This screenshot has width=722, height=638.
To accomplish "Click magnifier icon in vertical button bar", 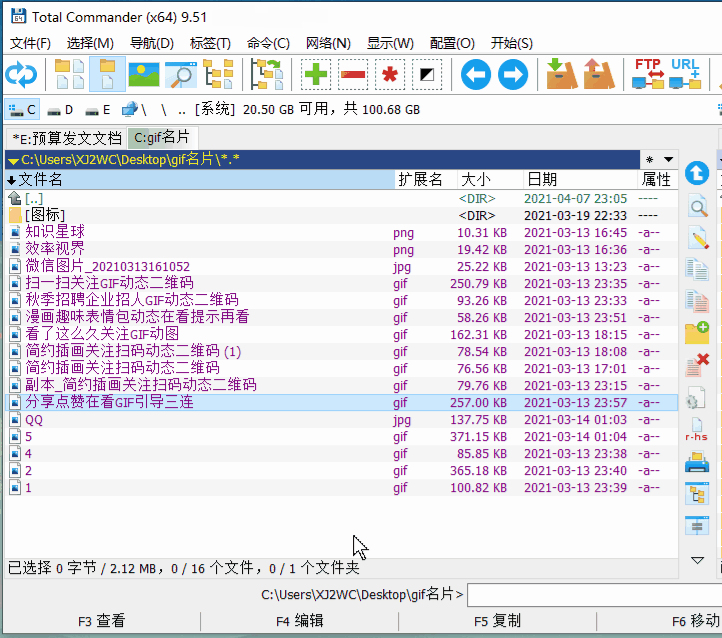I will click(698, 208).
